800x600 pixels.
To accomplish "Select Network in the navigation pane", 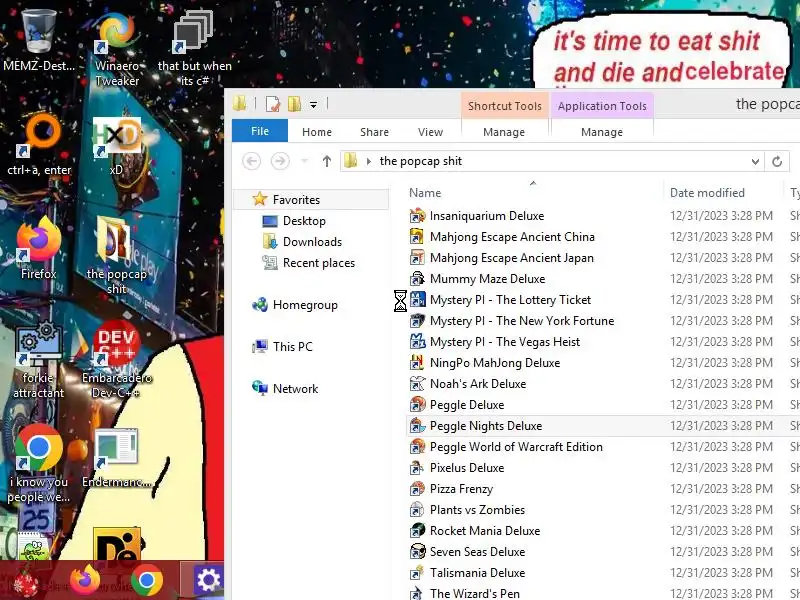I will pyautogui.click(x=295, y=389).
